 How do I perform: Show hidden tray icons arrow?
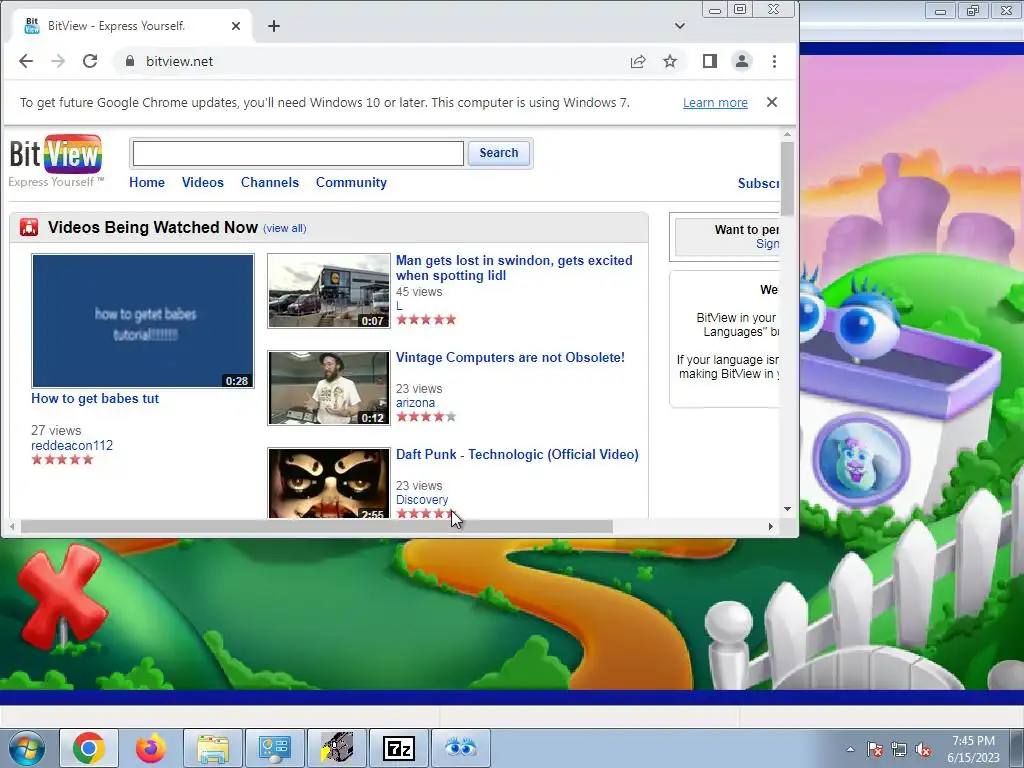tap(850, 750)
